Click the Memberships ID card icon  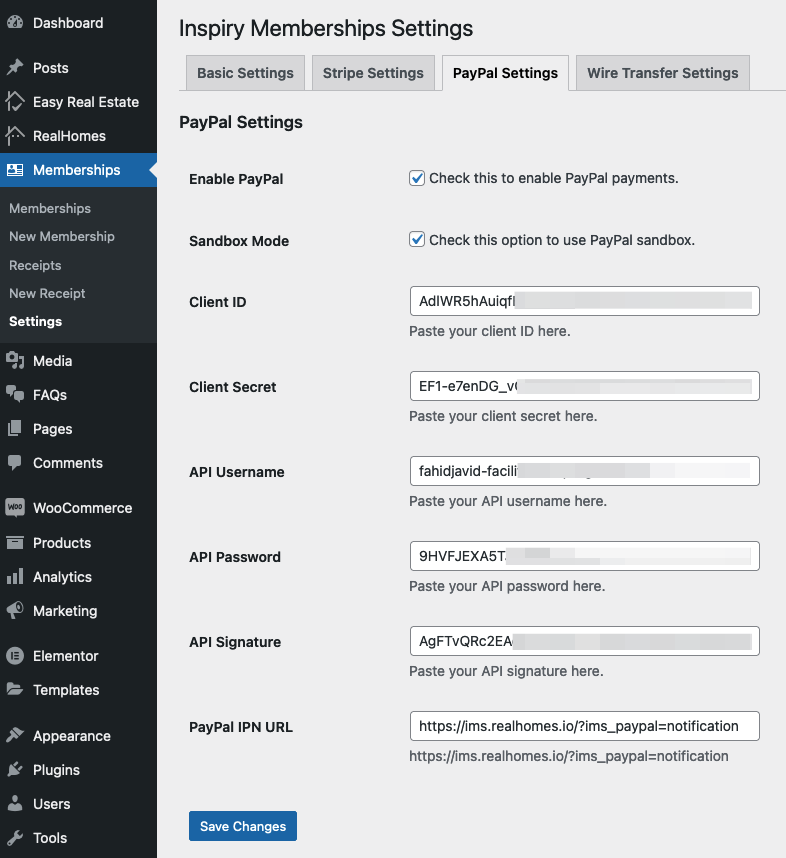(x=15, y=170)
